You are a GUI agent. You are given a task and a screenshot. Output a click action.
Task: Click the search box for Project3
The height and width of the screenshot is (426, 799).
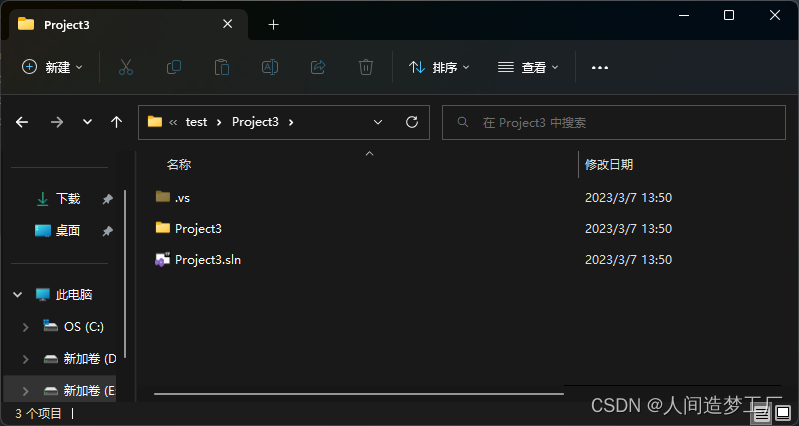tap(614, 122)
